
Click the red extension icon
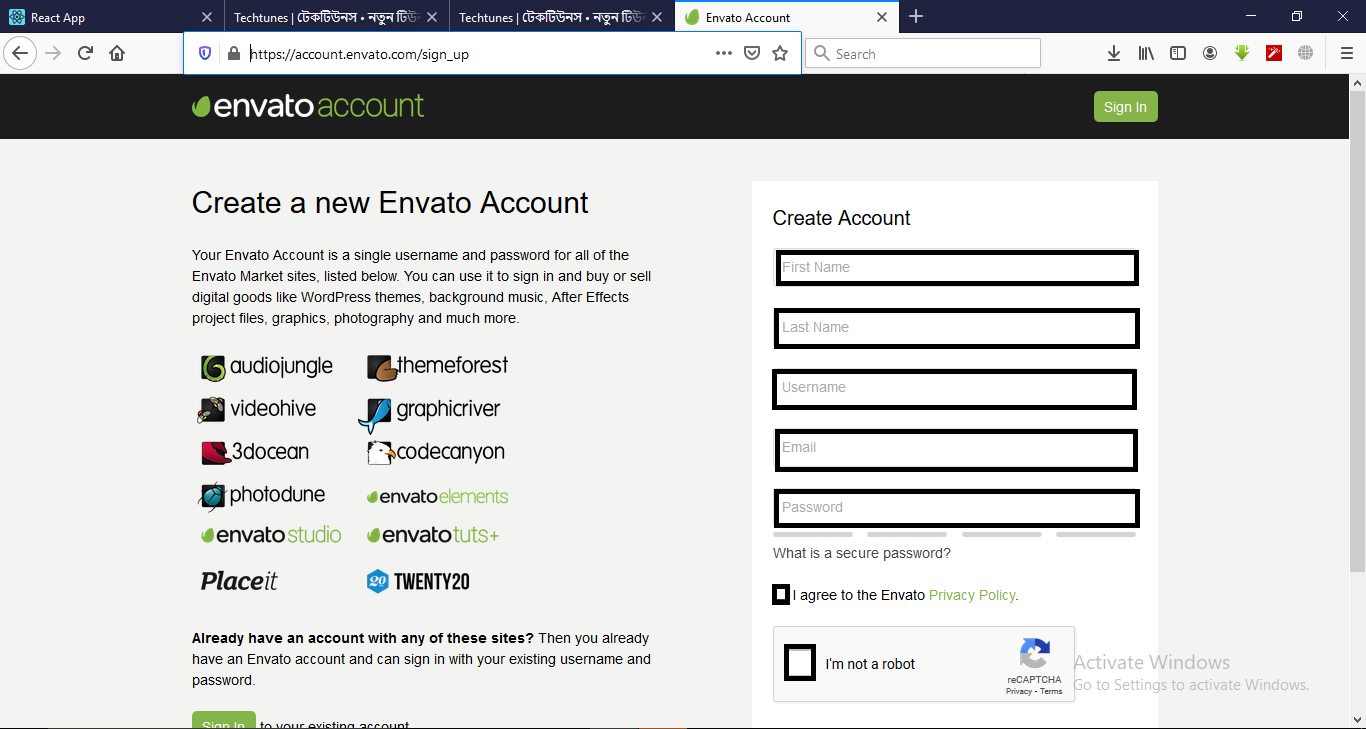tap(1274, 54)
